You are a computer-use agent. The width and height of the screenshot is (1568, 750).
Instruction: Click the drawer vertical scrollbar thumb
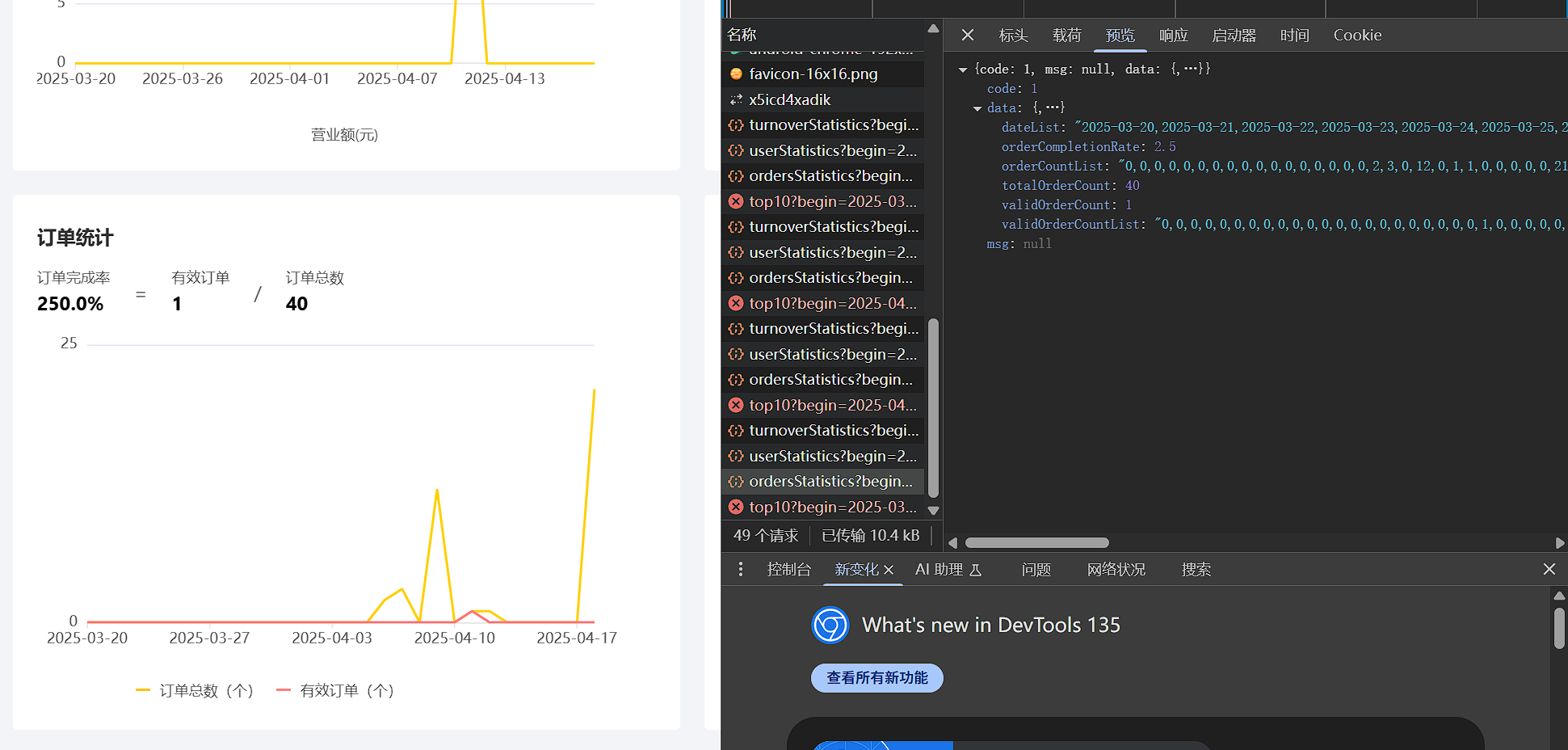(x=1559, y=628)
